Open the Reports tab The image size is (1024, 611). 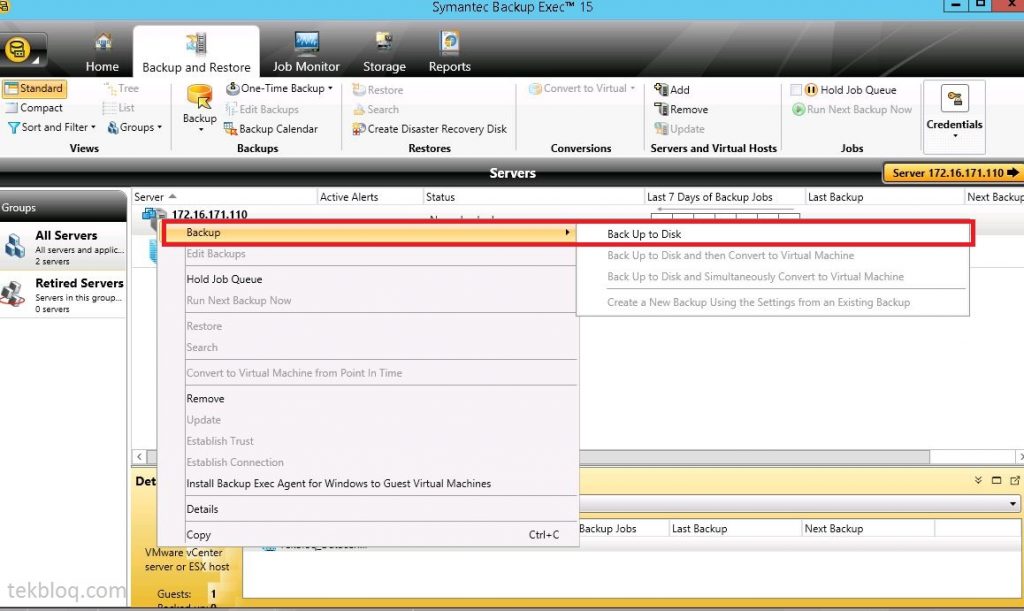point(449,53)
